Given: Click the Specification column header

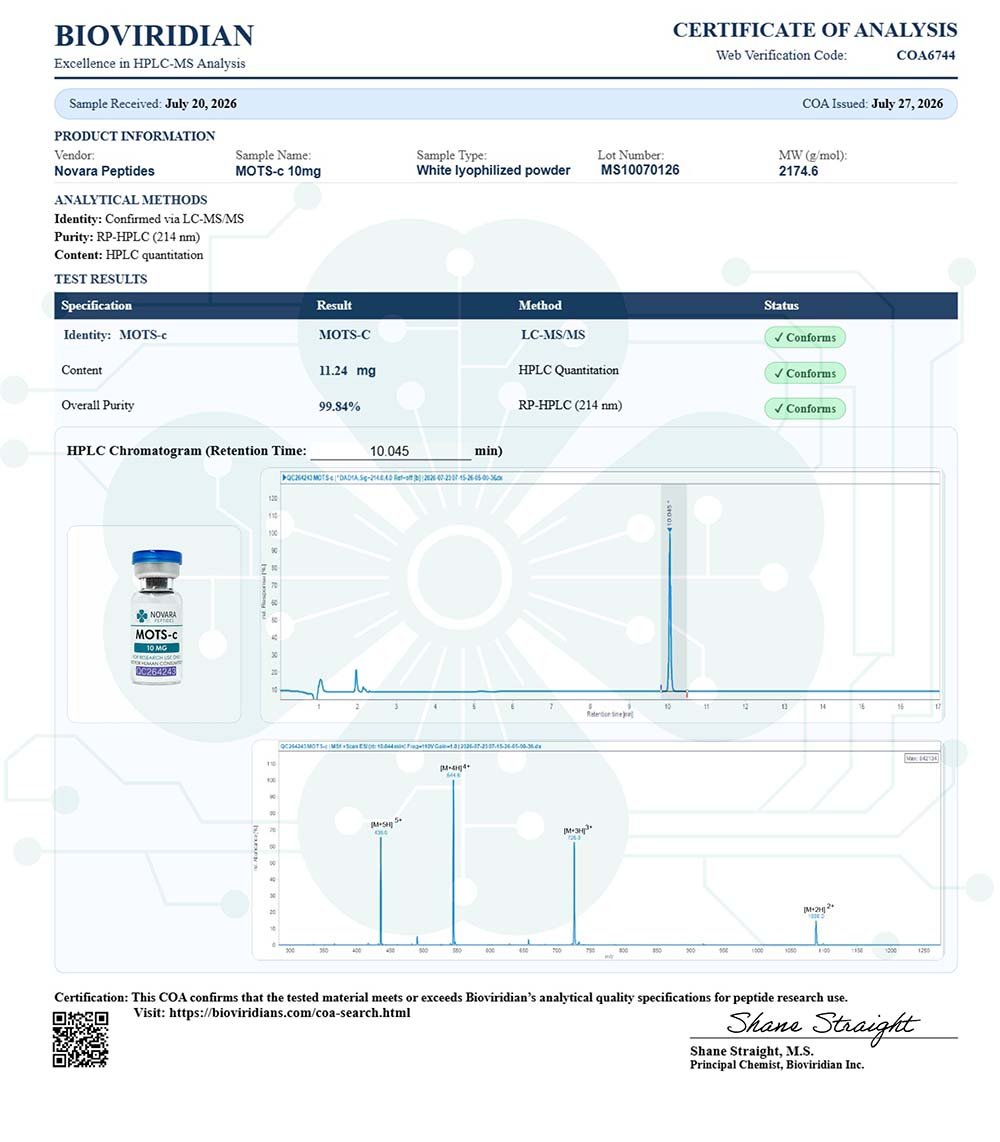Looking at the screenshot, I should [x=96, y=305].
